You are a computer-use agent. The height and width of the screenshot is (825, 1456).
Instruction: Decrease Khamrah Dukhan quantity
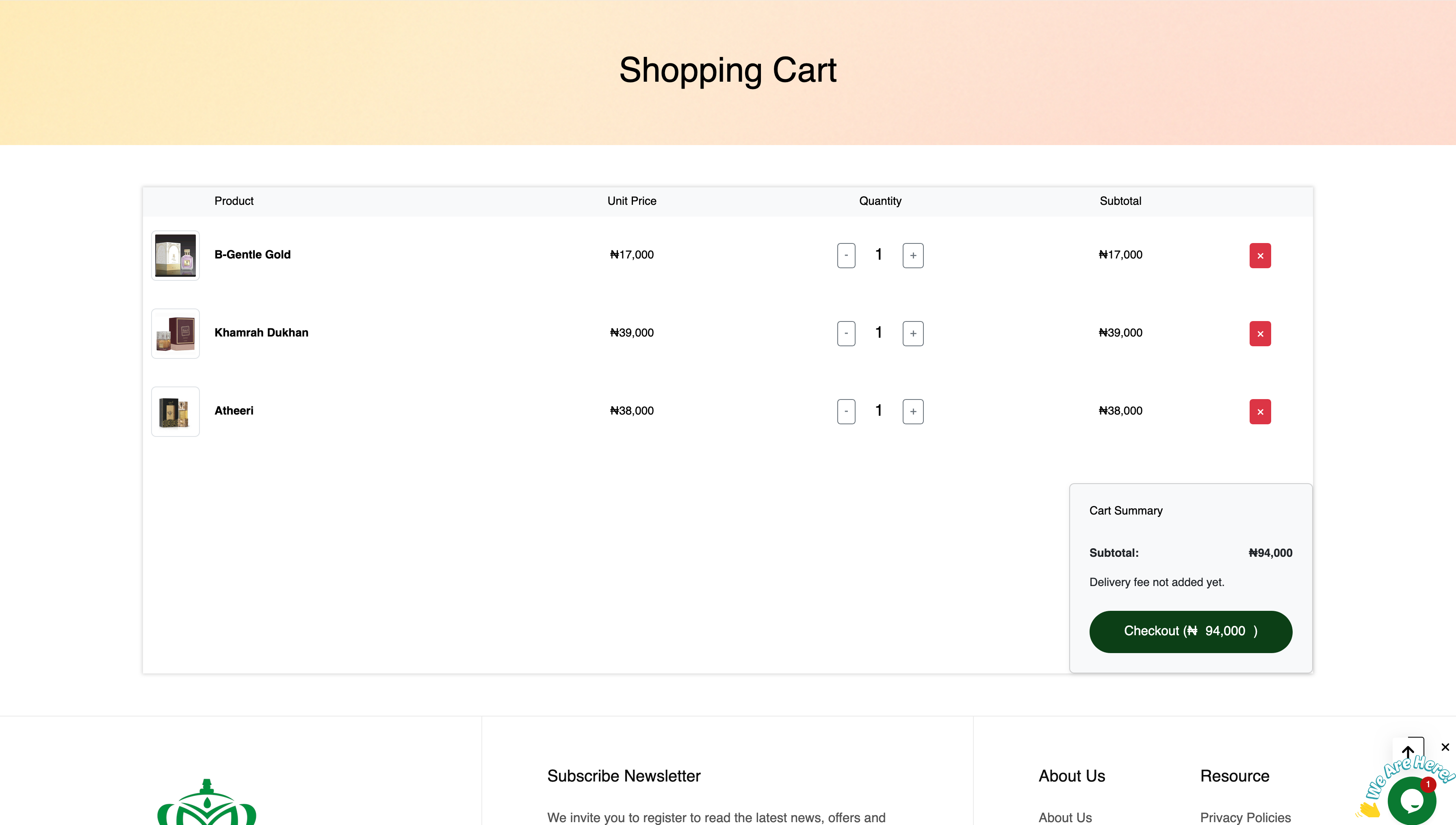845,334
